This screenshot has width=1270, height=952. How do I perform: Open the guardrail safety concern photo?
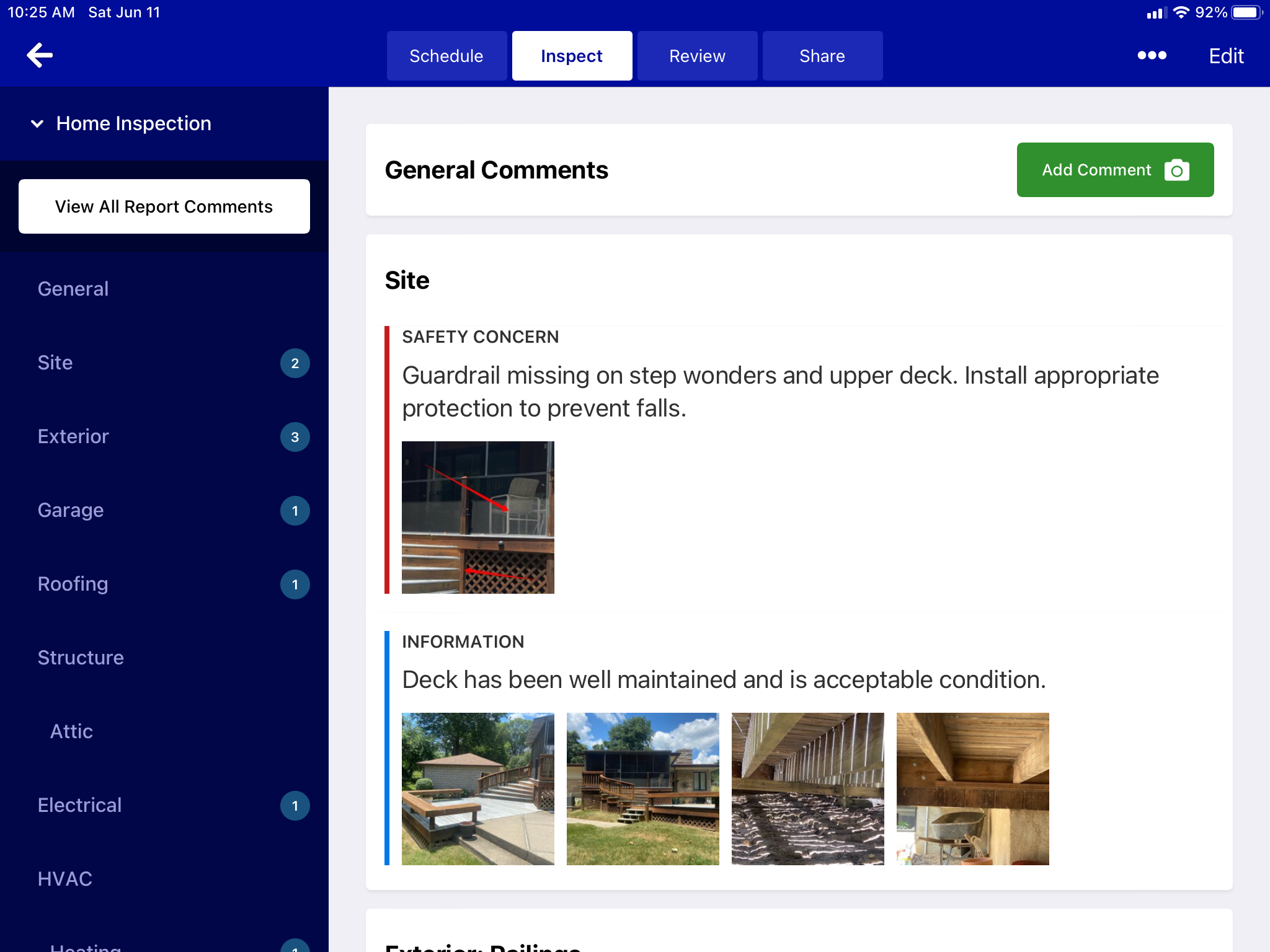(478, 518)
